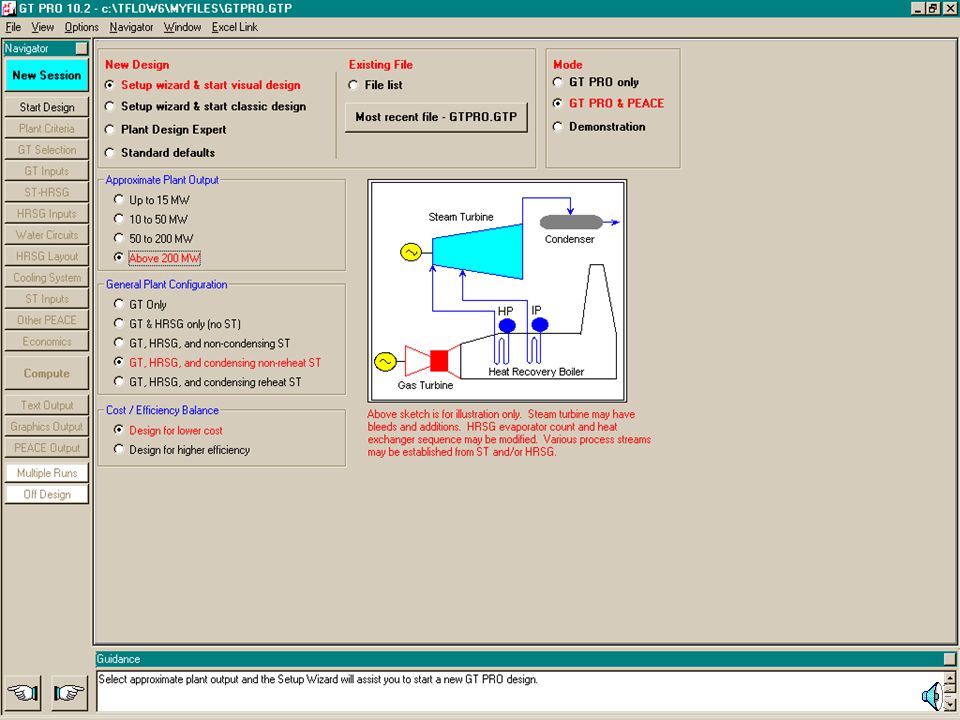Screen dimensions: 960x720
Task: Open the View menu
Action: (x=42, y=27)
